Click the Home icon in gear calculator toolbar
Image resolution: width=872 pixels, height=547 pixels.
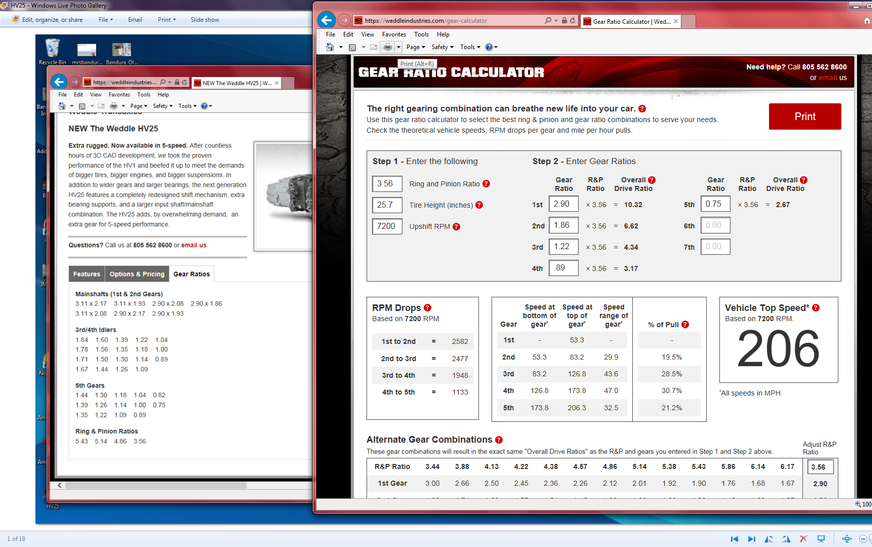[x=330, y=47]
